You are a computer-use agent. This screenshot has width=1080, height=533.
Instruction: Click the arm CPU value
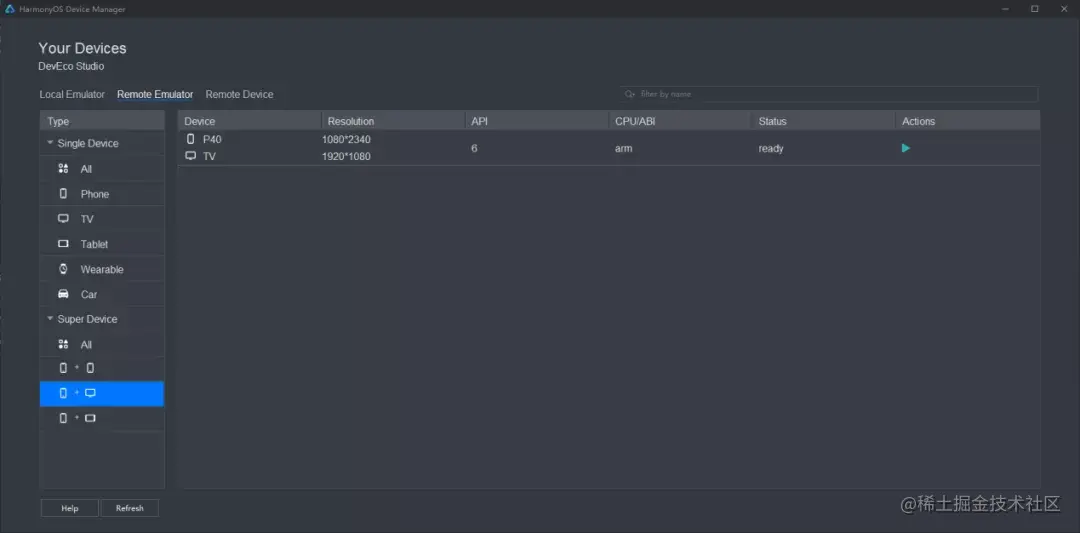623,148
